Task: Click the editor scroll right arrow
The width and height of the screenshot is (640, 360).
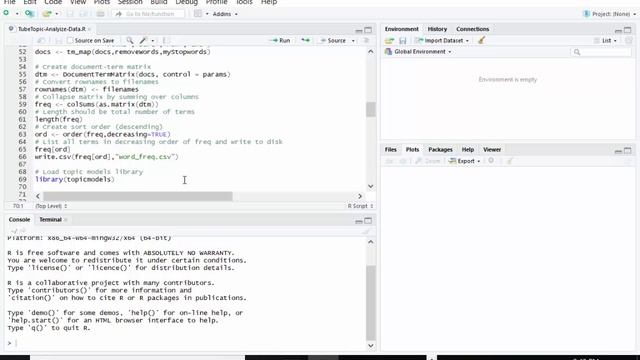Action: click(360, 196)
